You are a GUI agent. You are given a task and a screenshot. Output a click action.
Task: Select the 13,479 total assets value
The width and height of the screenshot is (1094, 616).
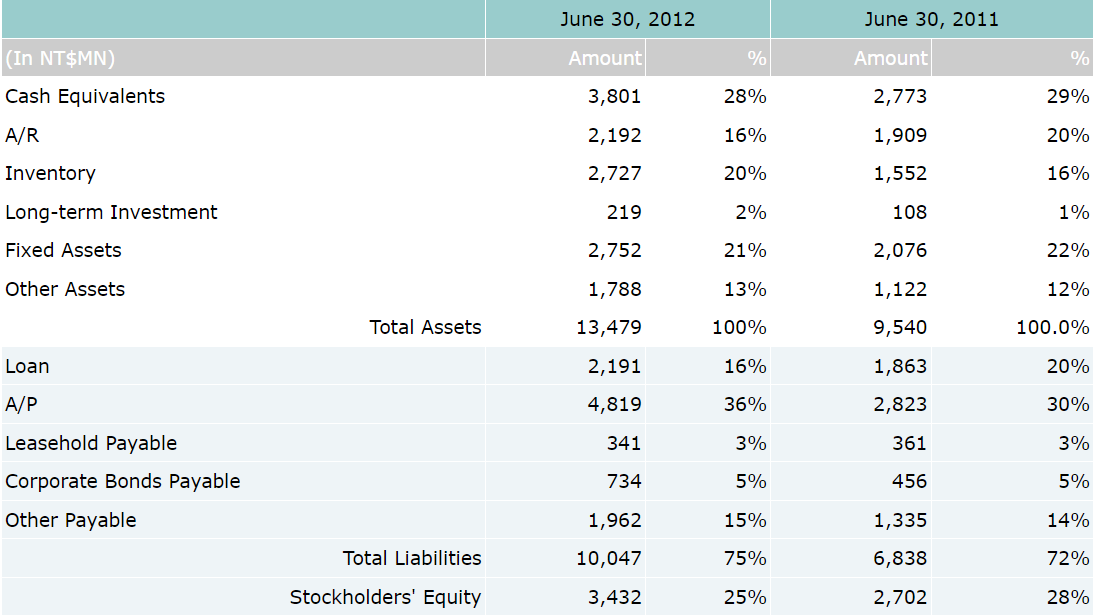[609, 327]
